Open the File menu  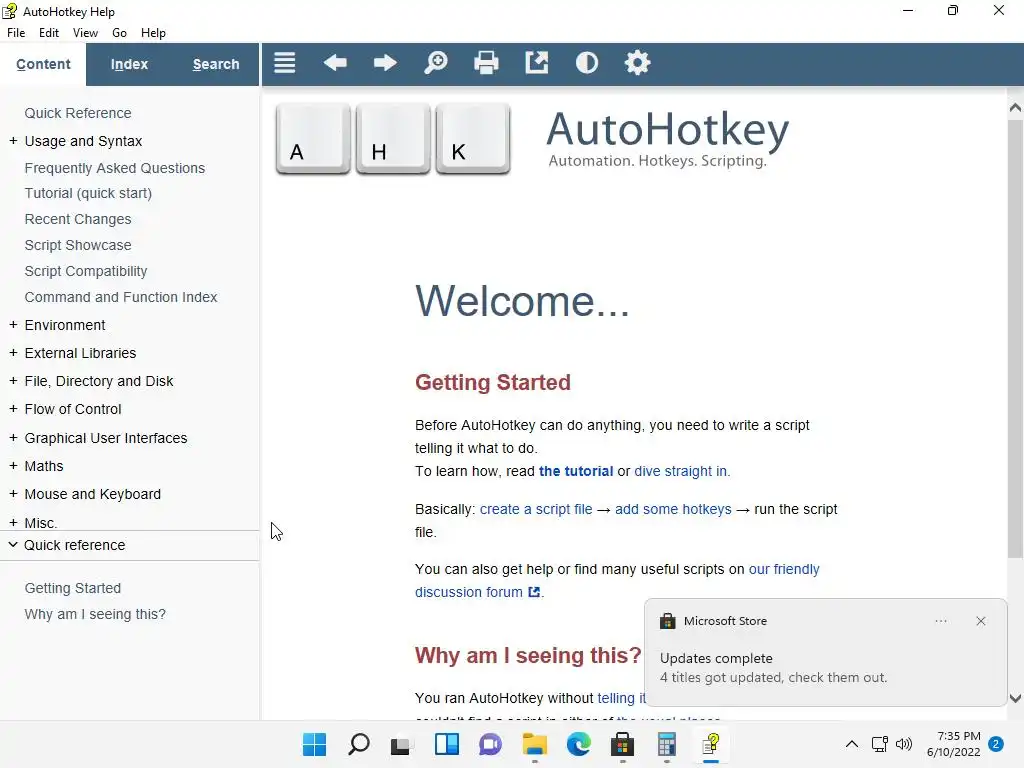click(16, 33)
